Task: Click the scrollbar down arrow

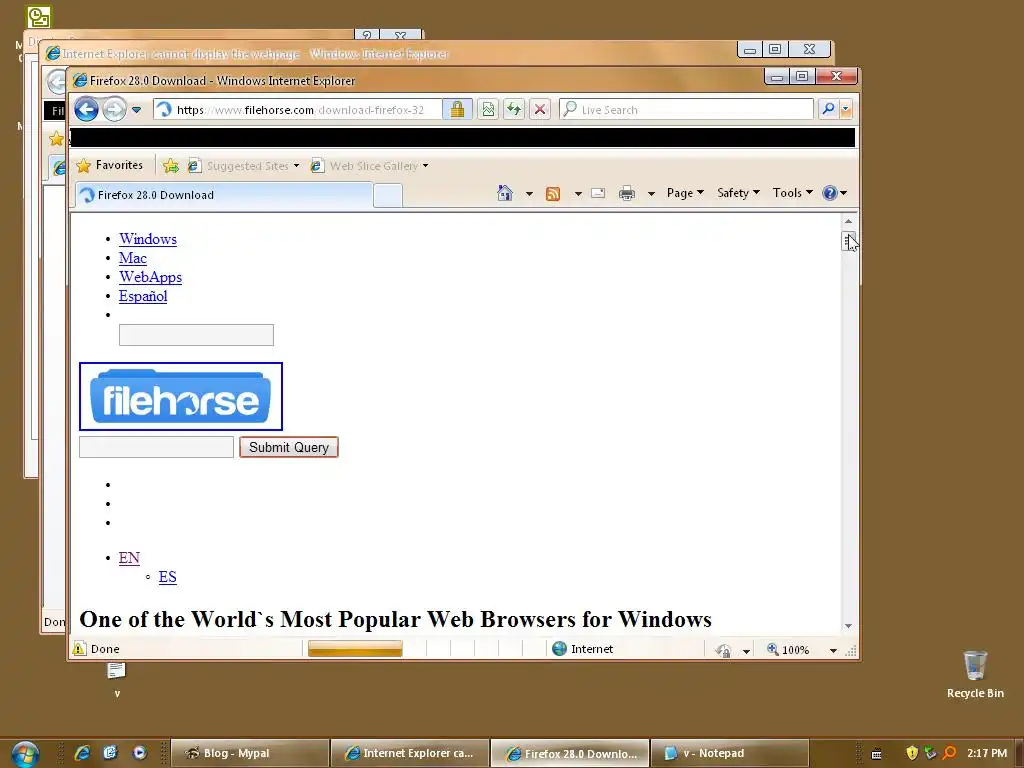Action: pos(848,626)
